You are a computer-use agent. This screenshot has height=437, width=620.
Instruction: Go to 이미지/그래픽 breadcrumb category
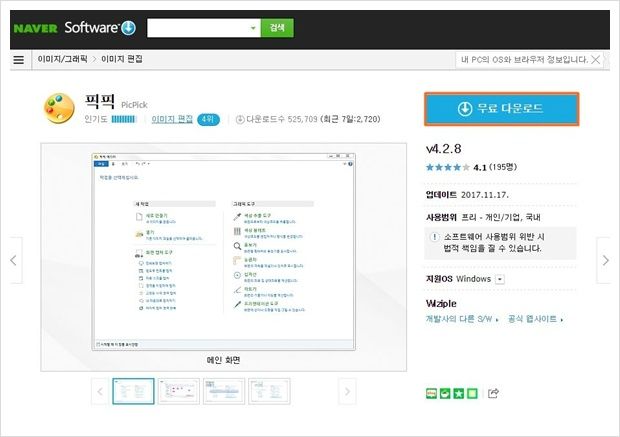62,59
